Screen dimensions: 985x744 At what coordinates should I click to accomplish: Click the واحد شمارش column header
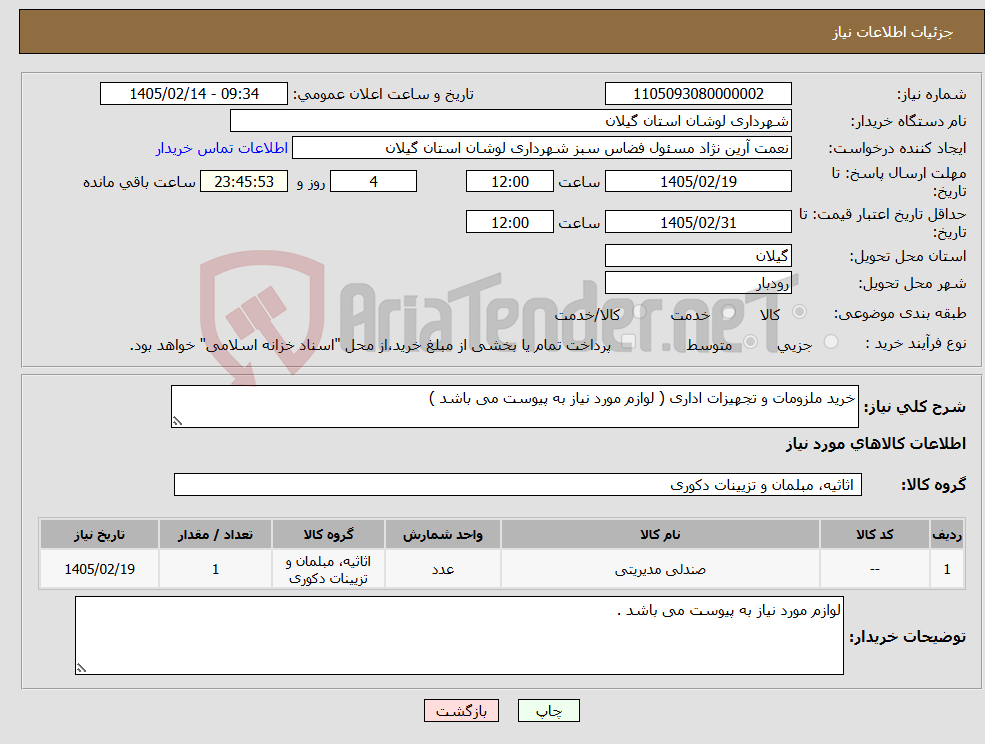tap(443, 535)
